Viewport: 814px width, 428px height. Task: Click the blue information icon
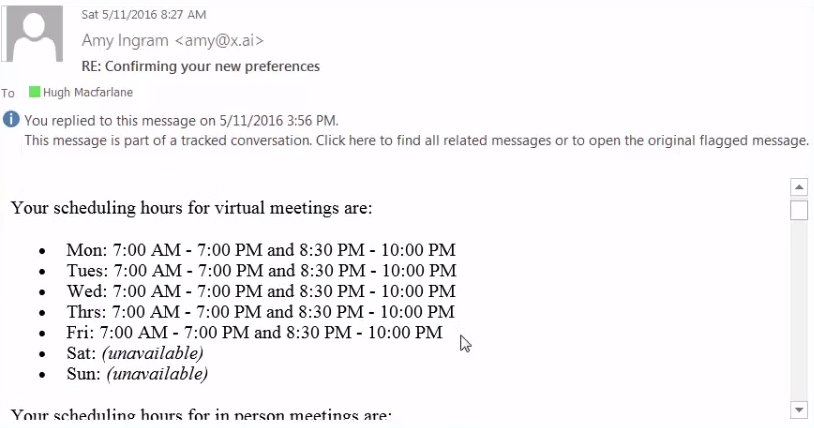[x=11, y=120]
